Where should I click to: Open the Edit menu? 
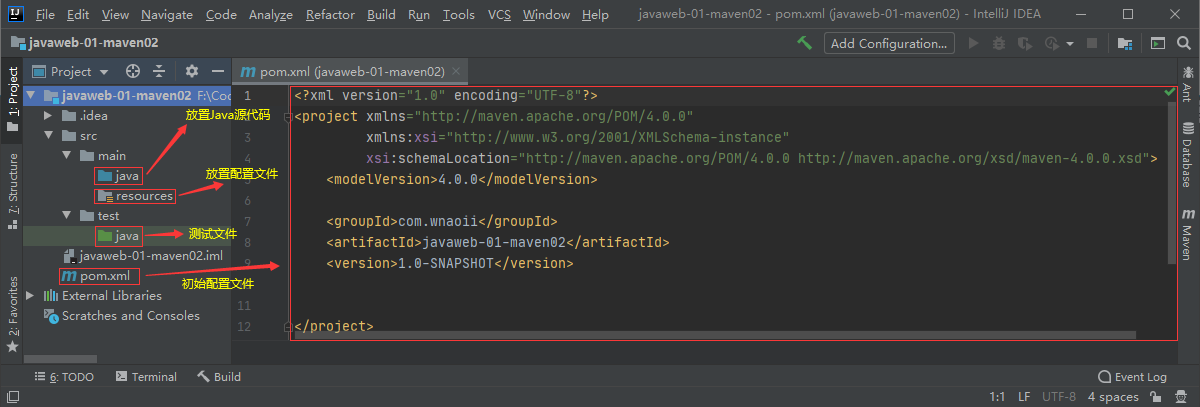[78, 15]
